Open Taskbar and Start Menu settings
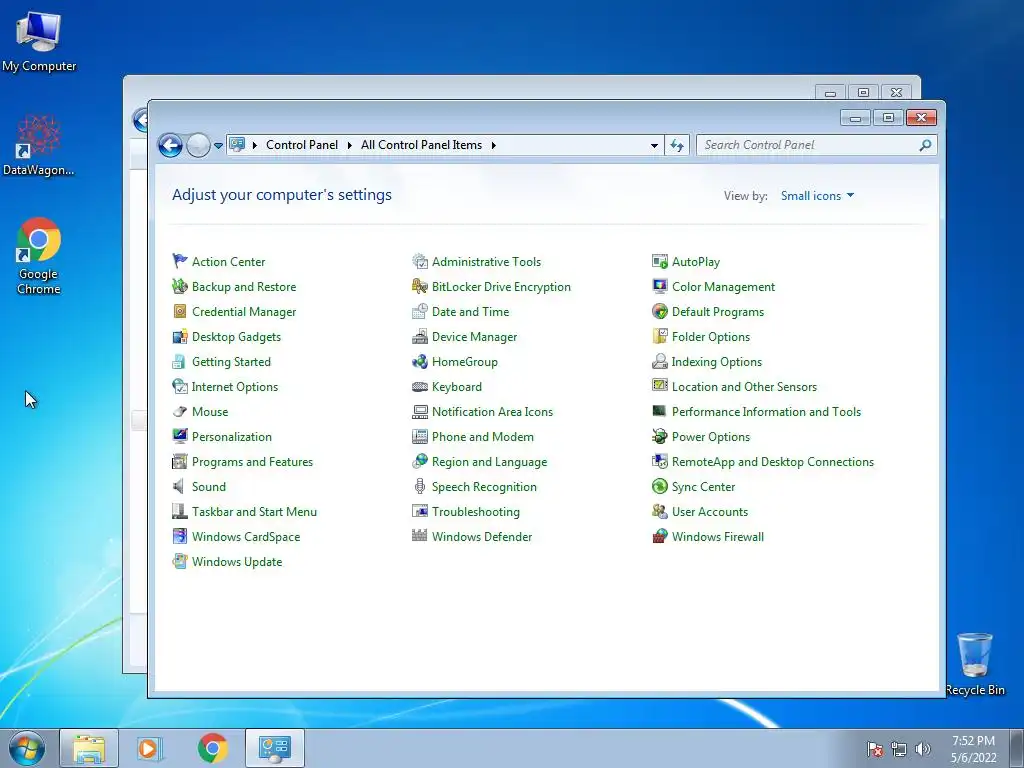The width and height of the screenshot is (1024, 768). coord(254,512)
